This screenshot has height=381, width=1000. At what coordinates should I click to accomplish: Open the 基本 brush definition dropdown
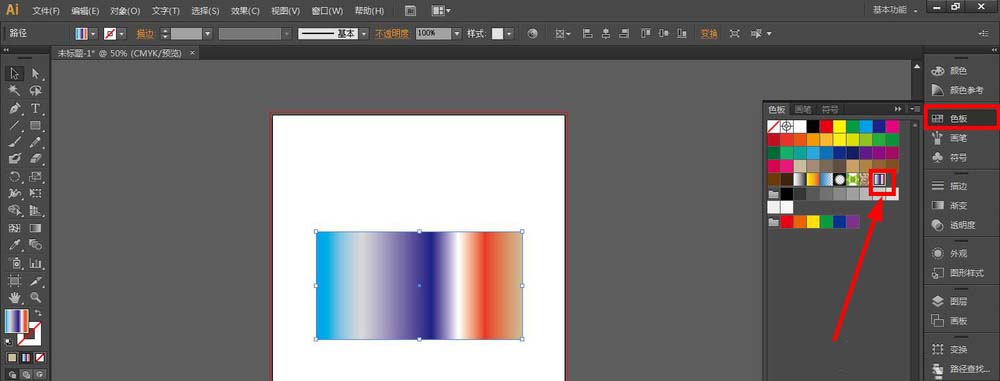pyautogui.click(x=364, y=34)
